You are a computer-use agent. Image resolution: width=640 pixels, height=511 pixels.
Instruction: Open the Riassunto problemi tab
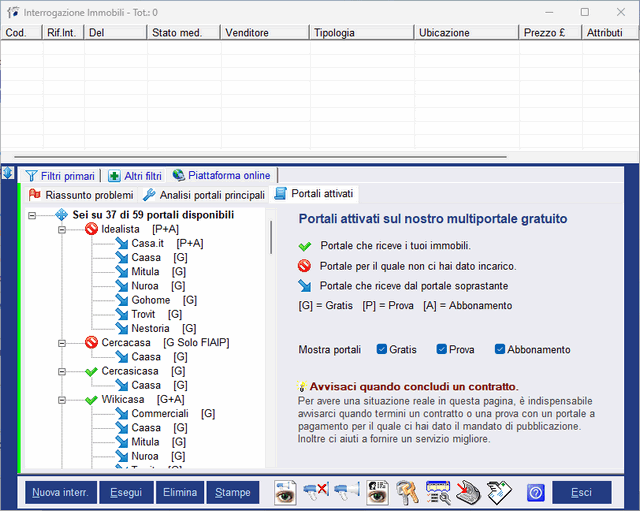pyautogui.click(x=80, y=195)
